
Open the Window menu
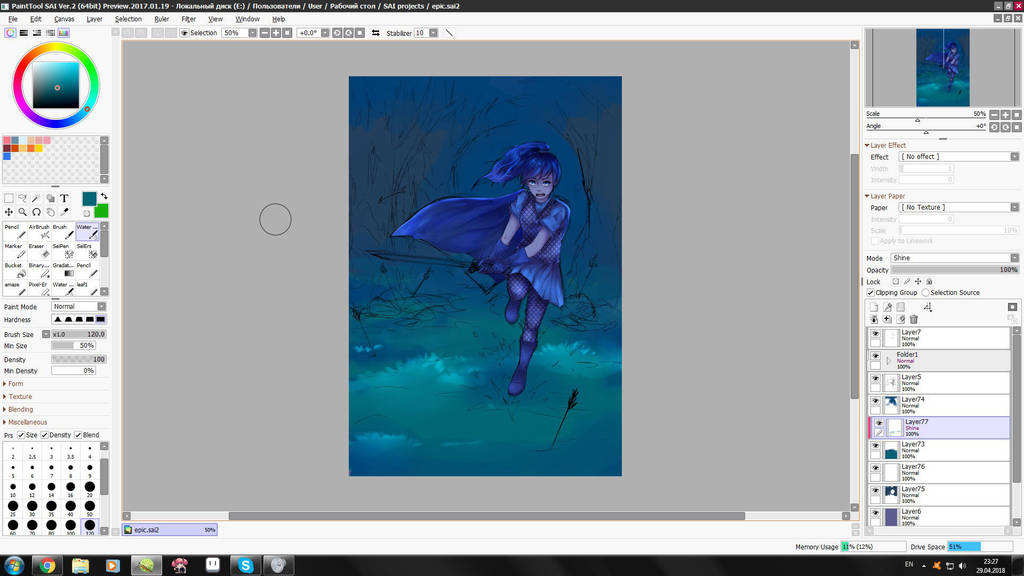click(248, 19)
